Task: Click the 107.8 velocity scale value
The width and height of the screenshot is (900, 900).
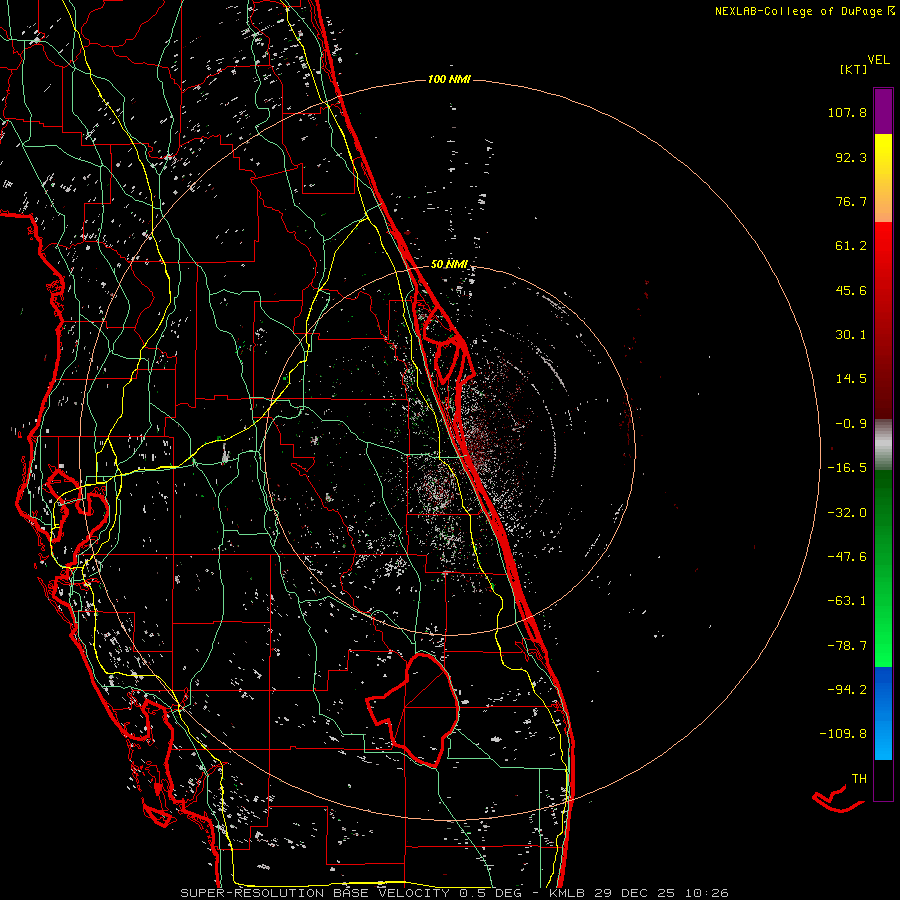Action: click(x=847, y=112)
